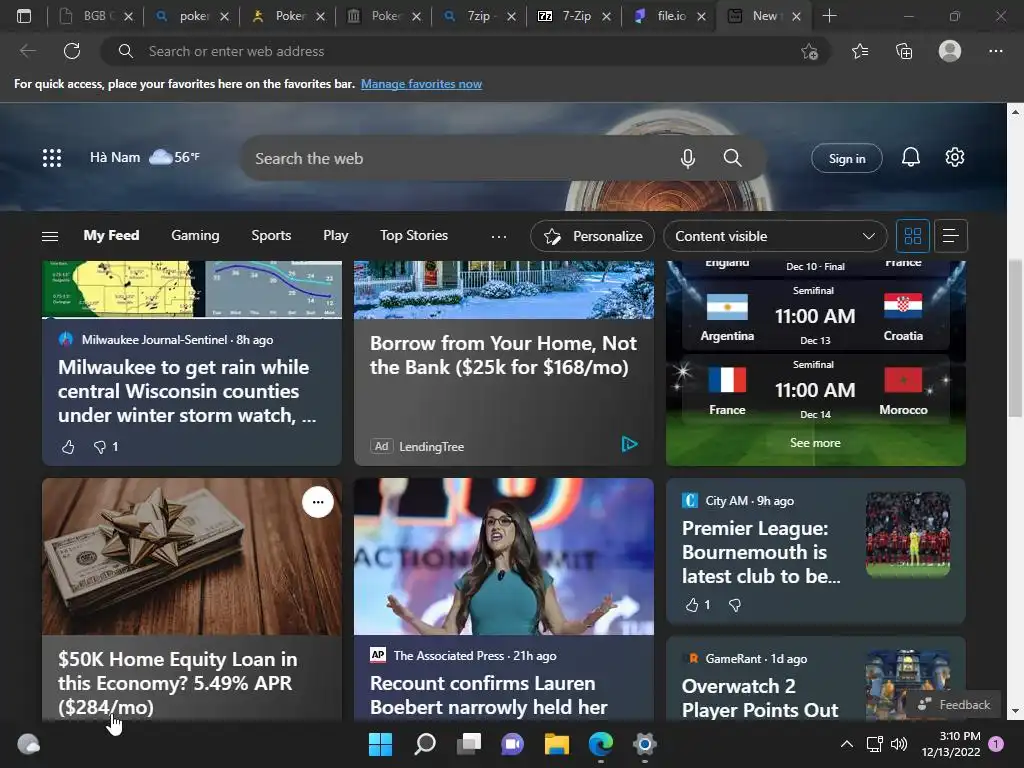1024x768 pixels.
Task: Show hidden system tray icons
Action: pyautogui.click(x=846, y=744)
